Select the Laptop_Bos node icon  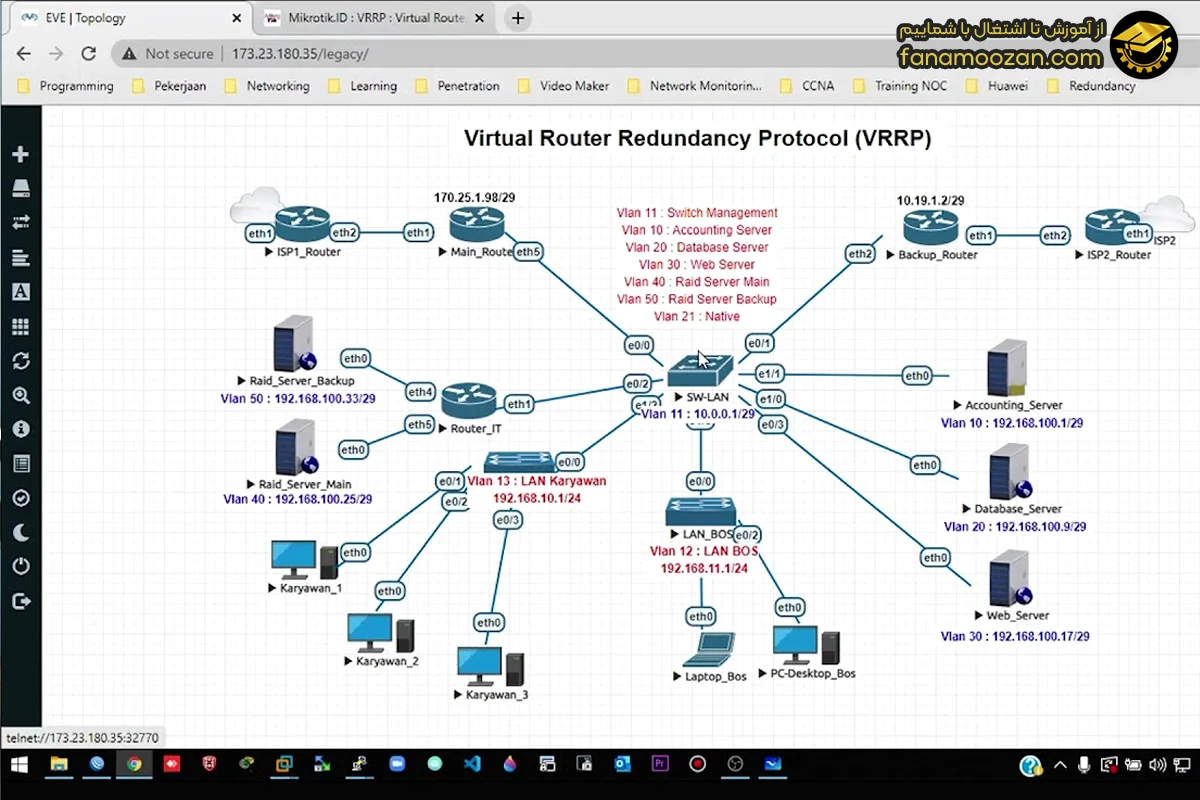tap(709, 649)
